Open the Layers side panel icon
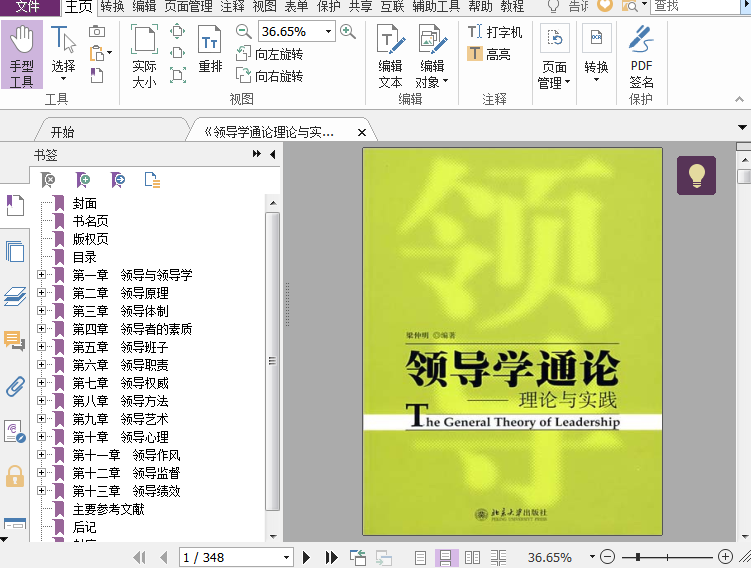Image resolution: width=751 pixels, height=568 pixels. click(x=15, y=296)
